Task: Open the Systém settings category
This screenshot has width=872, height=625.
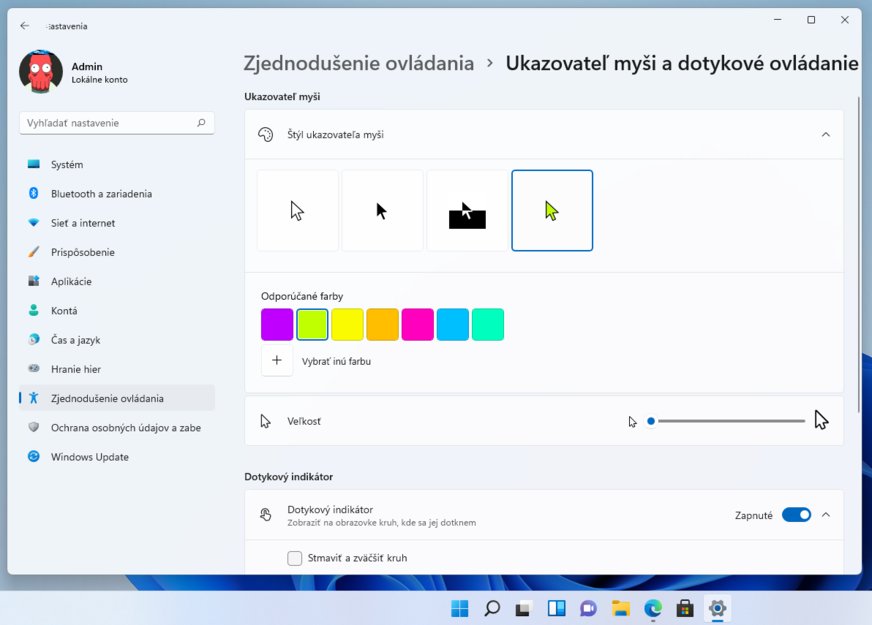Action: coord(67,164)
